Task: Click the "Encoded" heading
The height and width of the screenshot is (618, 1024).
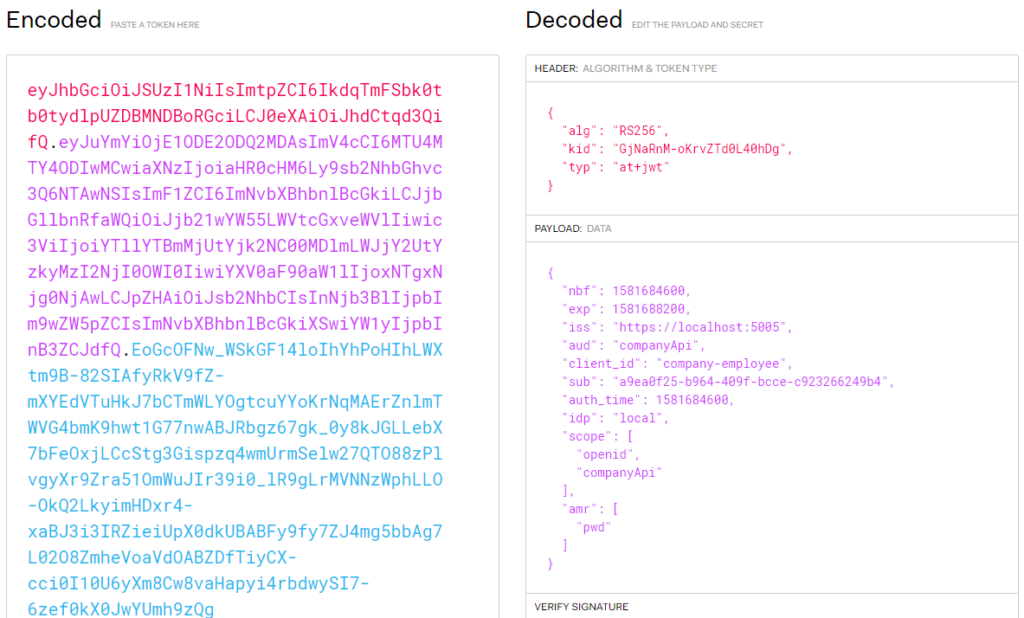Action: [x=54, y=19]
